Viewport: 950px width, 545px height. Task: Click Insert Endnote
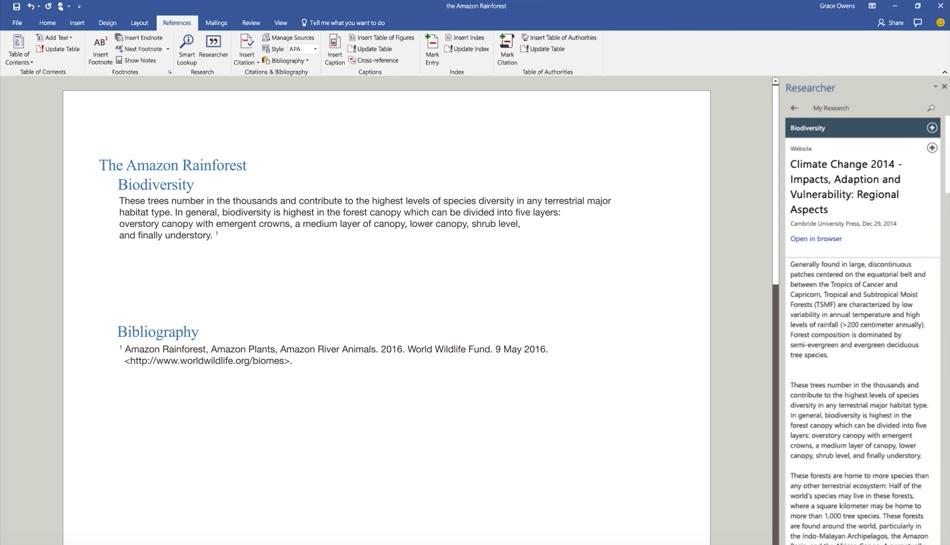[x=139, y=38]
